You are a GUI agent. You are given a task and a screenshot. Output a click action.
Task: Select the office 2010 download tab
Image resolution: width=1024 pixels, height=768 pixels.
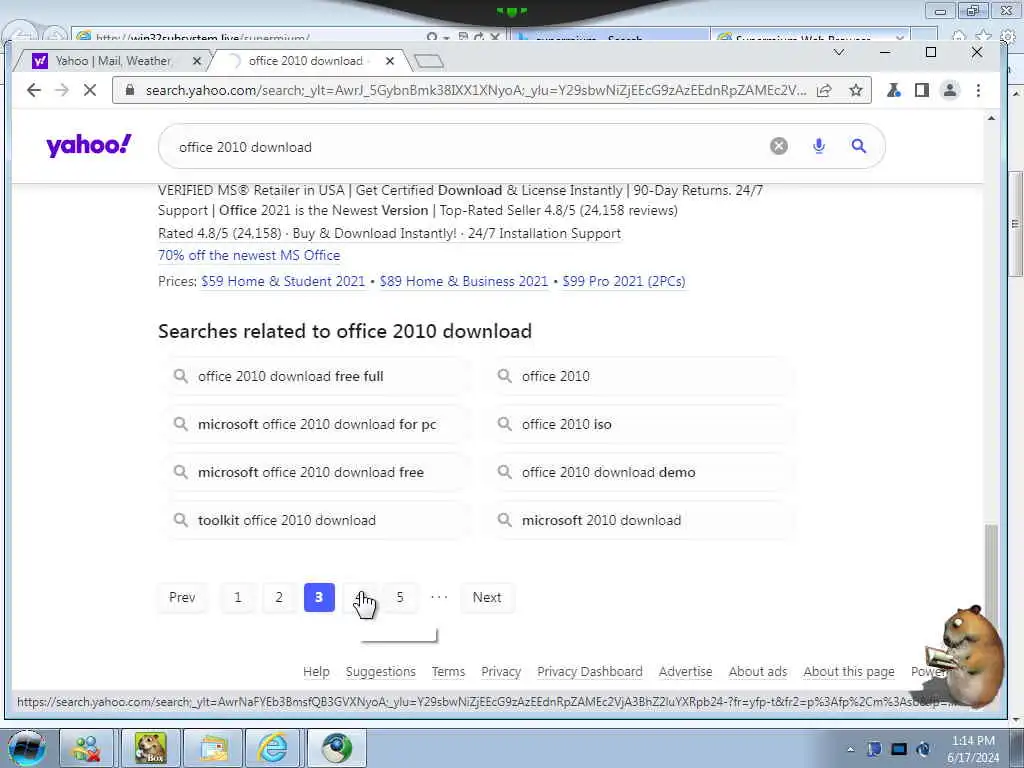pyautogui.click(x=307, y=61)
